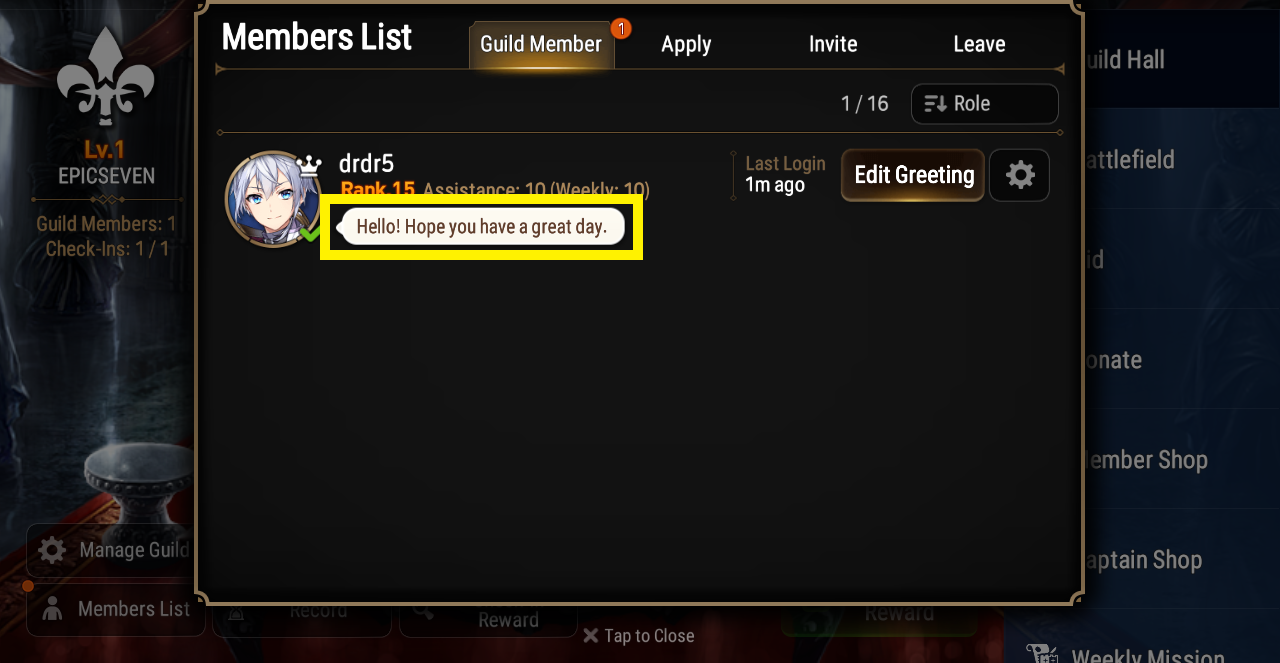Click the green check-in checkmark icon

click(x=311, y=233)
